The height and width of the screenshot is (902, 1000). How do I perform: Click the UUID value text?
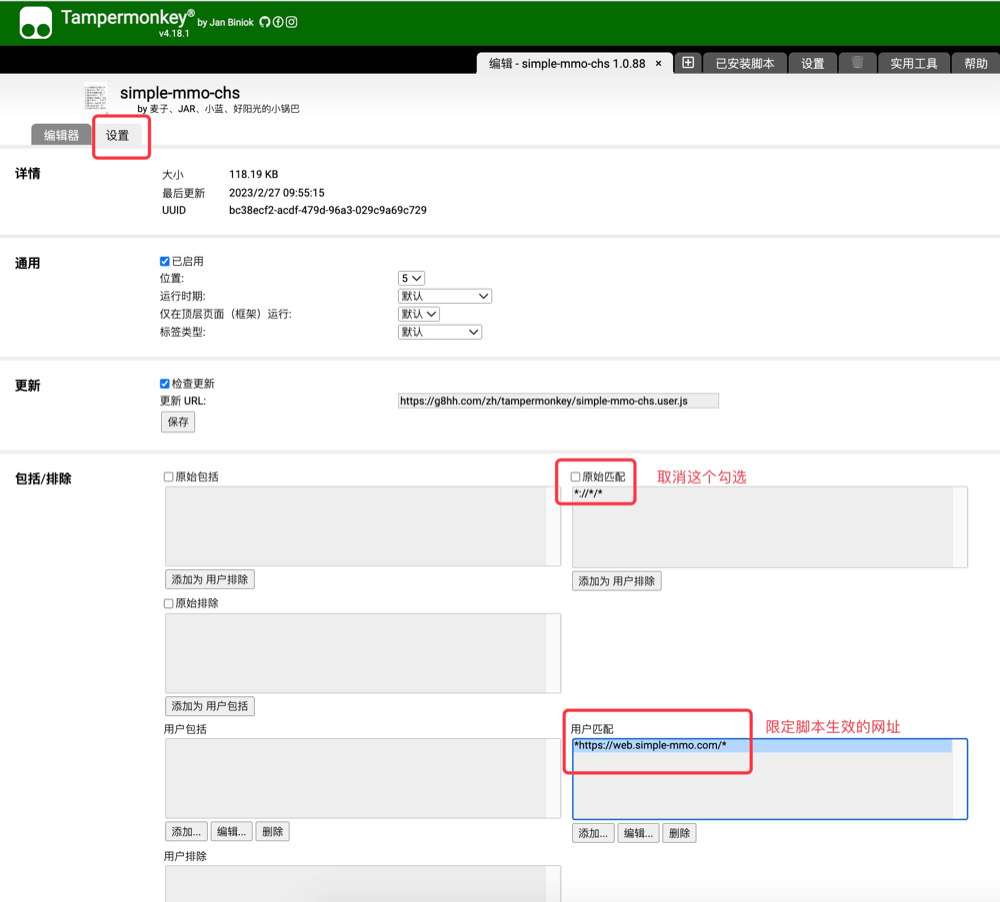point(328,210)
